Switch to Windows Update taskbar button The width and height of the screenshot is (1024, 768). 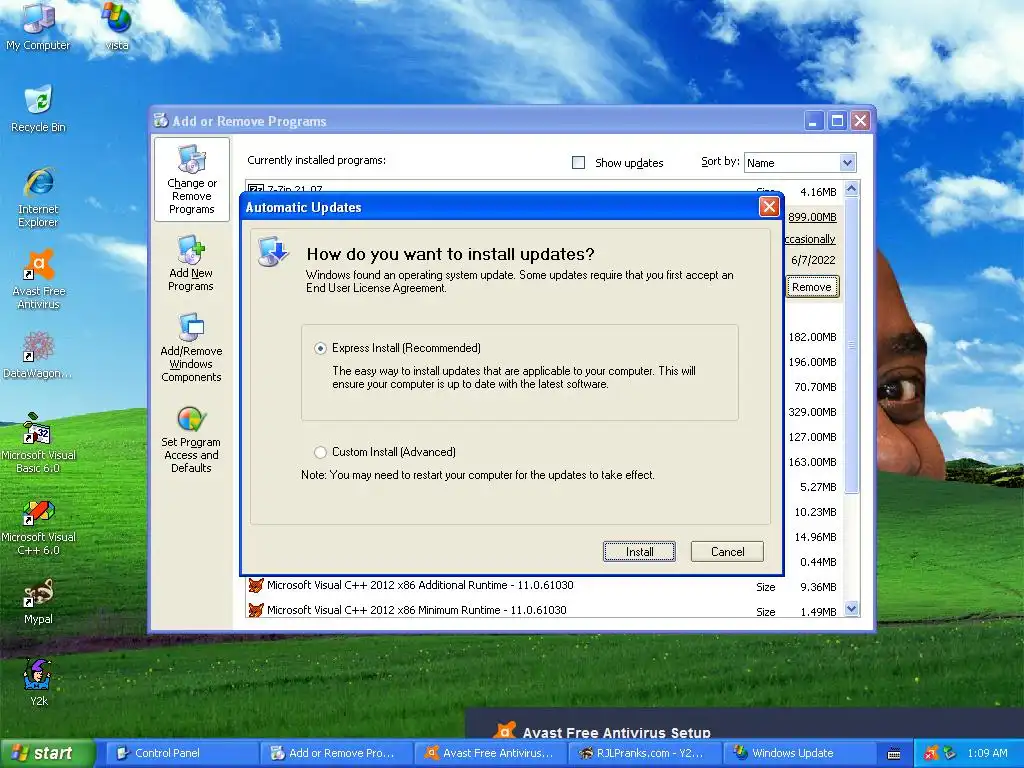[799, 753]
